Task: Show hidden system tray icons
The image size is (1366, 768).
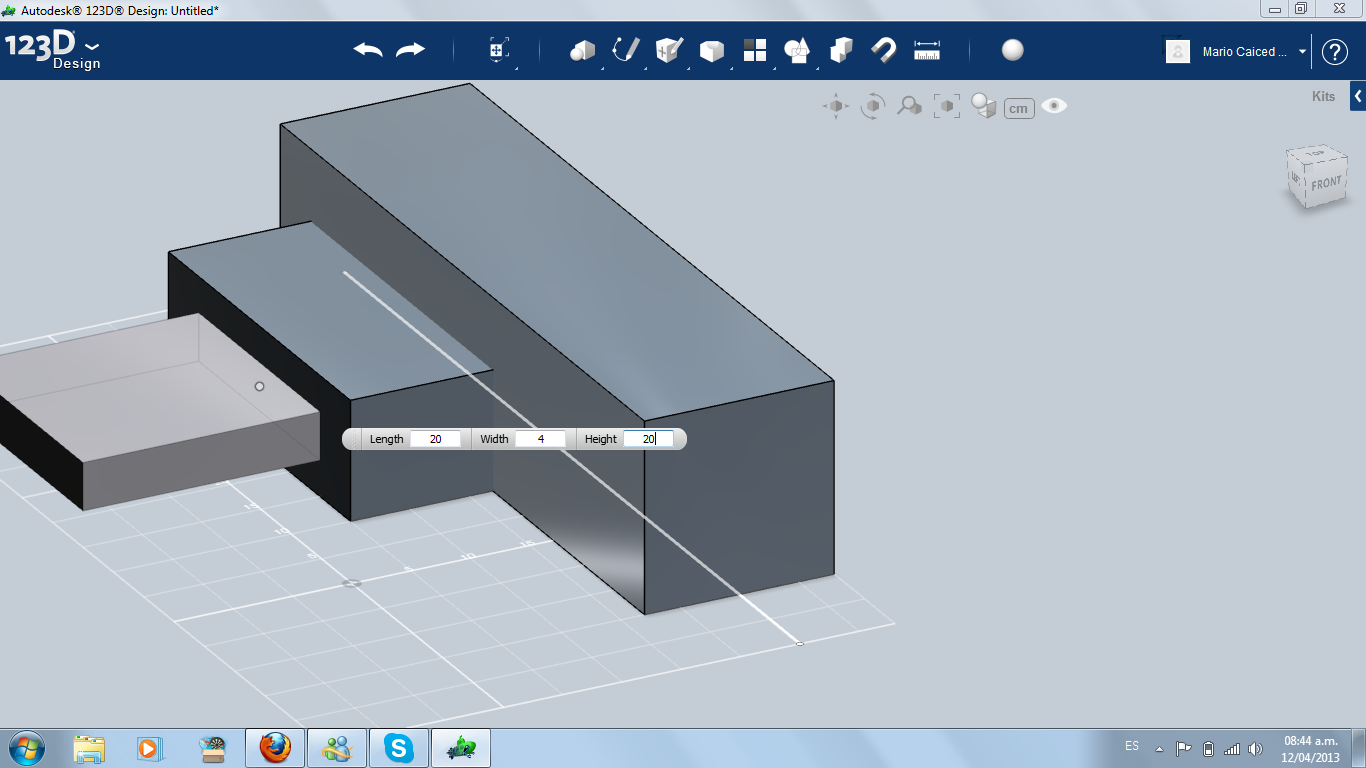Action: 1160,748
